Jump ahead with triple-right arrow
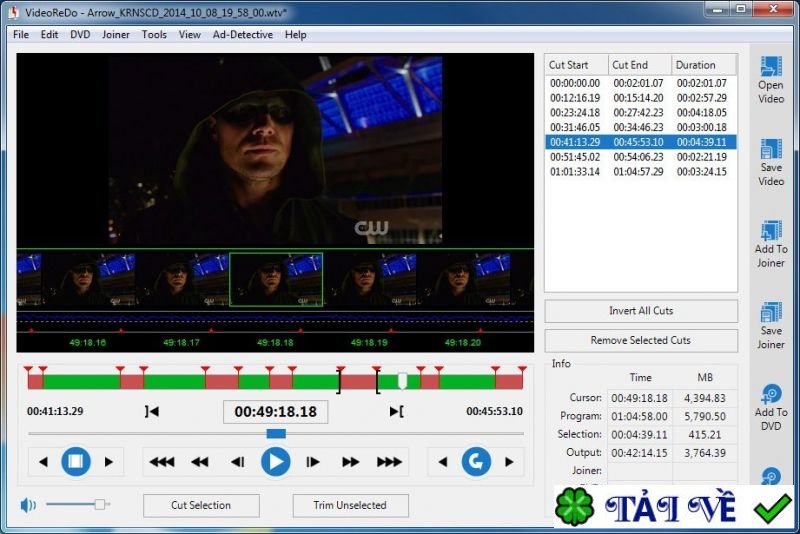 tap(389, 462)
